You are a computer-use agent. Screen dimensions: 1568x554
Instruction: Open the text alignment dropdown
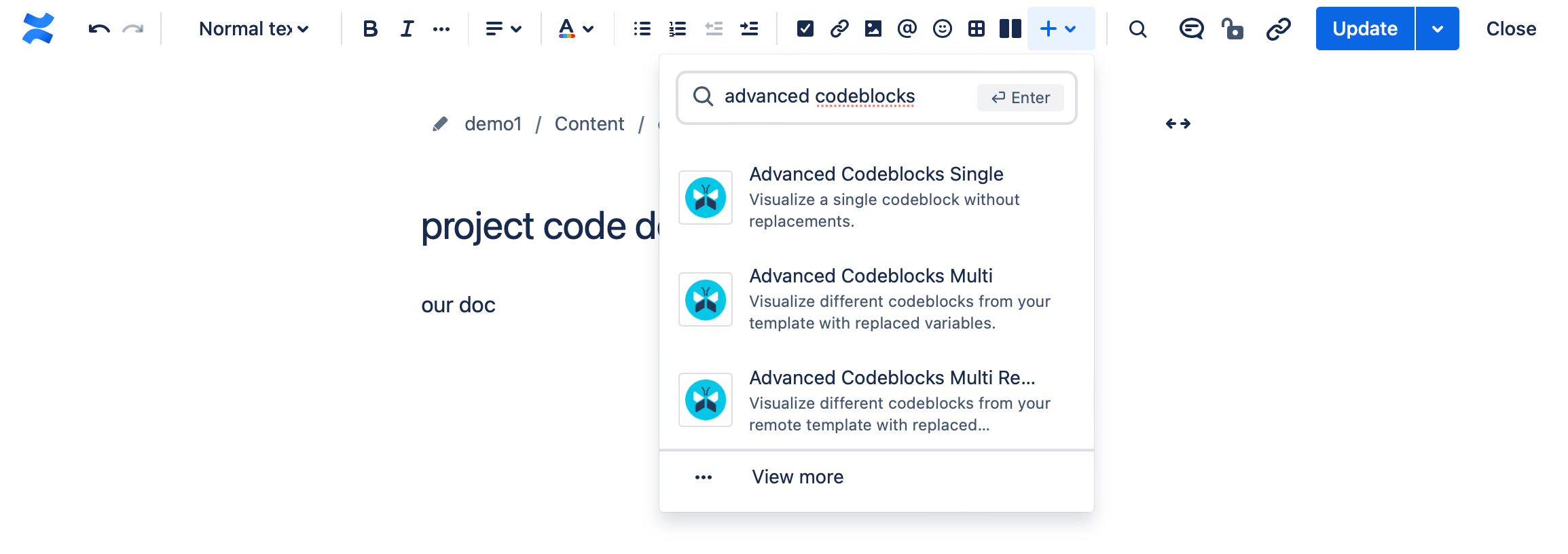504,29
